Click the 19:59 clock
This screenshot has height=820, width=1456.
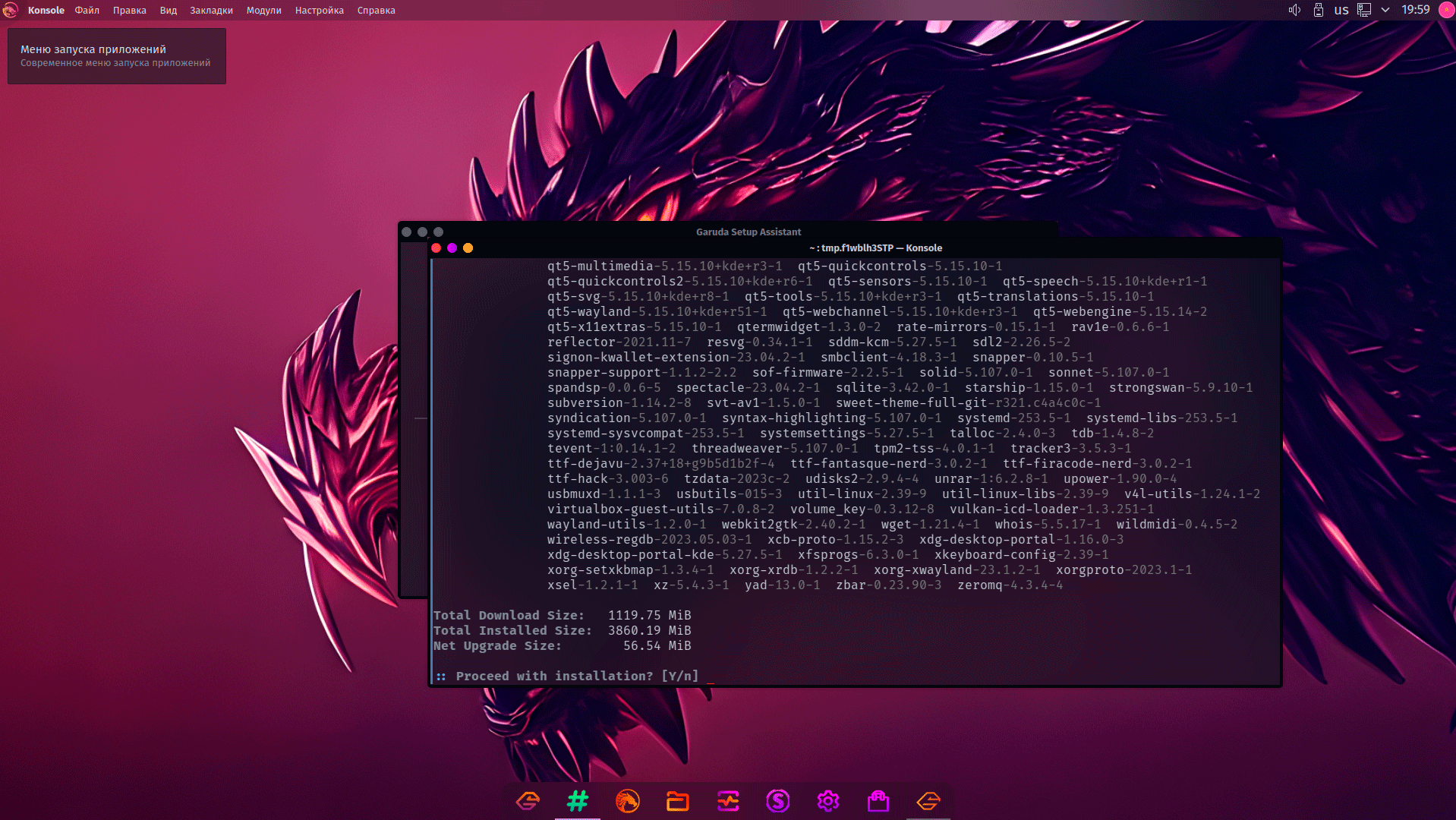[1415, 10]
